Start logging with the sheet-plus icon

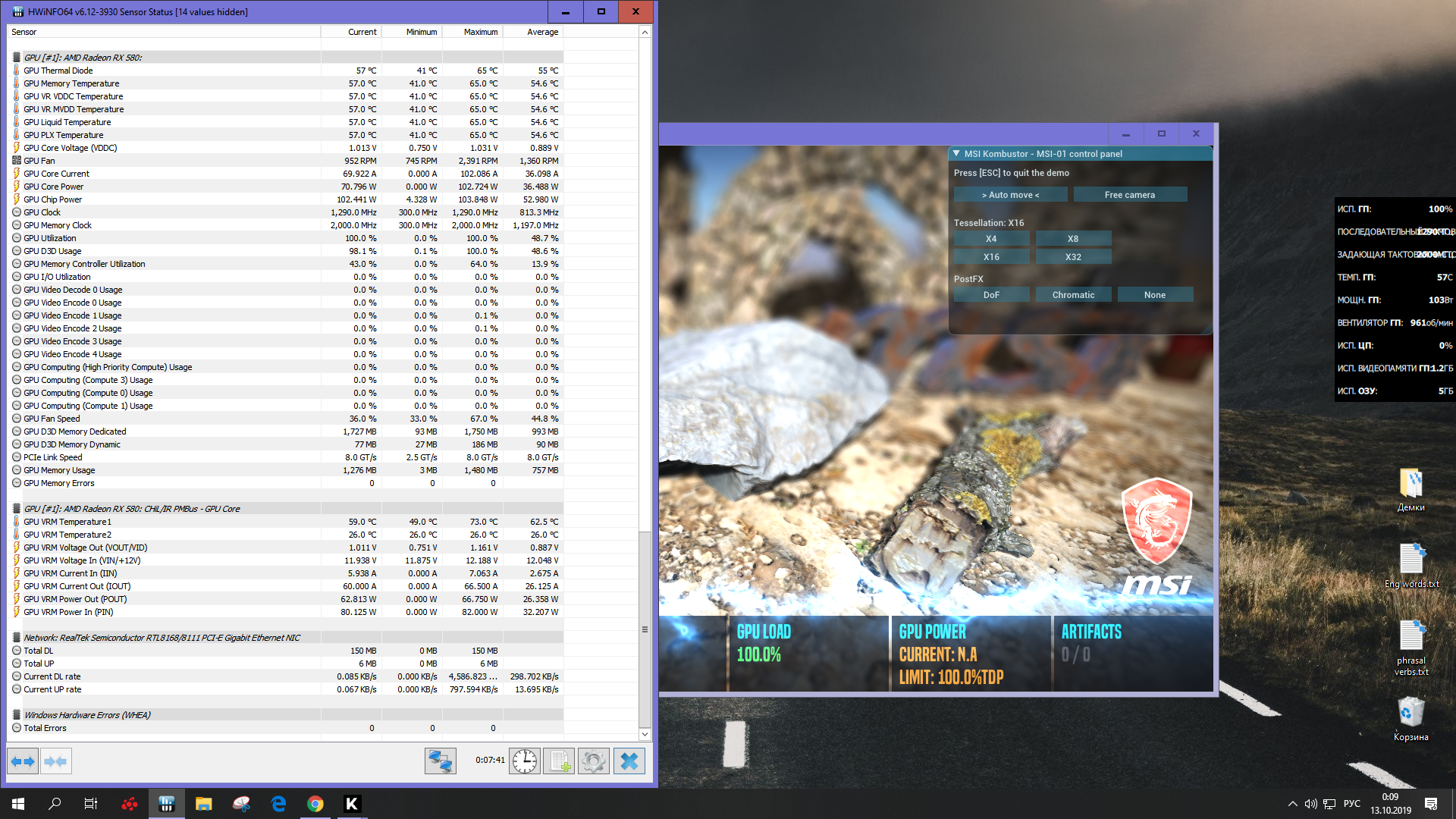pos(560,761)
